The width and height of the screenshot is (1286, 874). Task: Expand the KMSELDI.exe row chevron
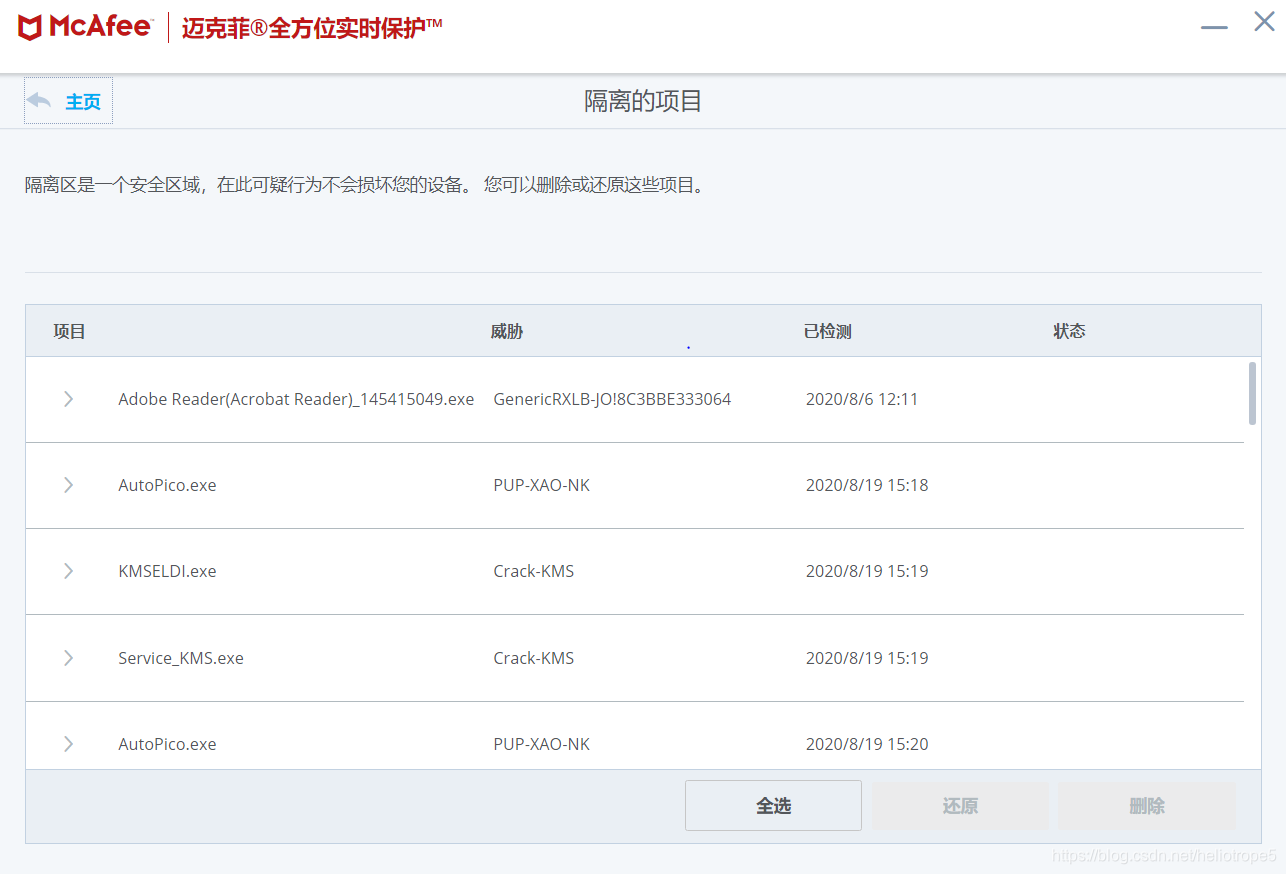(68, 571)
